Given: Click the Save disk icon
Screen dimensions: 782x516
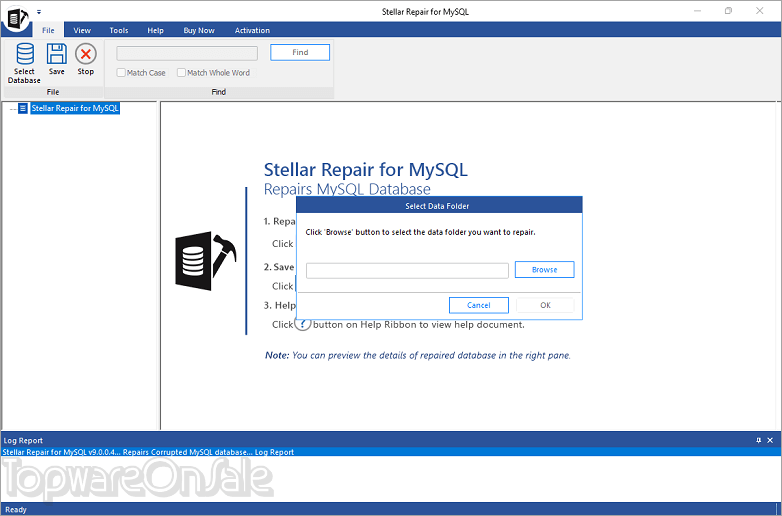Looking at the screenshot, I should pyautogui.click(x=57, y=54).
